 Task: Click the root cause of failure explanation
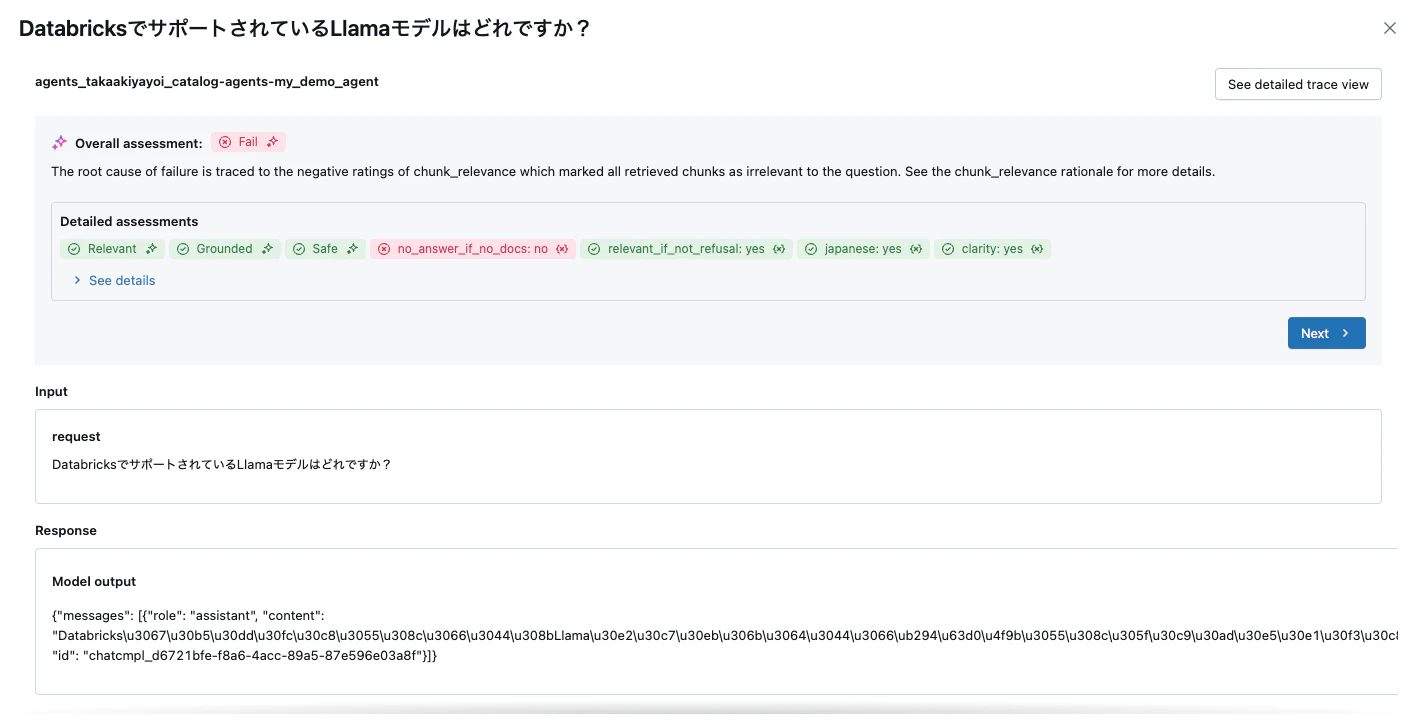633,171
